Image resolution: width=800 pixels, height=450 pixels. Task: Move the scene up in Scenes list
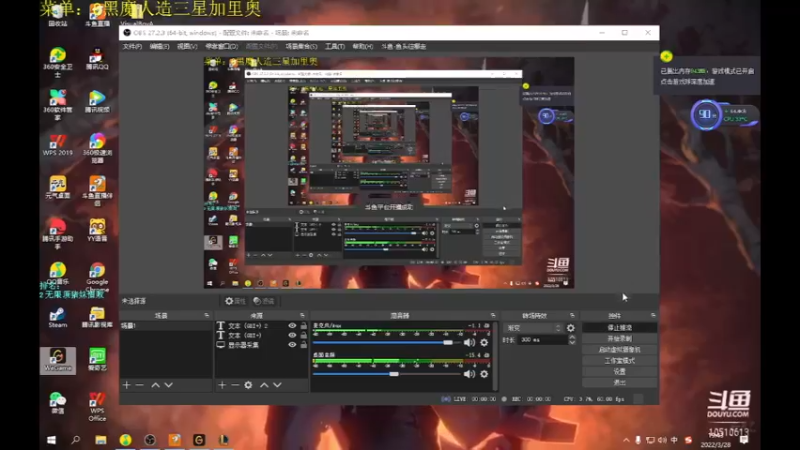(x=156, y=385)
